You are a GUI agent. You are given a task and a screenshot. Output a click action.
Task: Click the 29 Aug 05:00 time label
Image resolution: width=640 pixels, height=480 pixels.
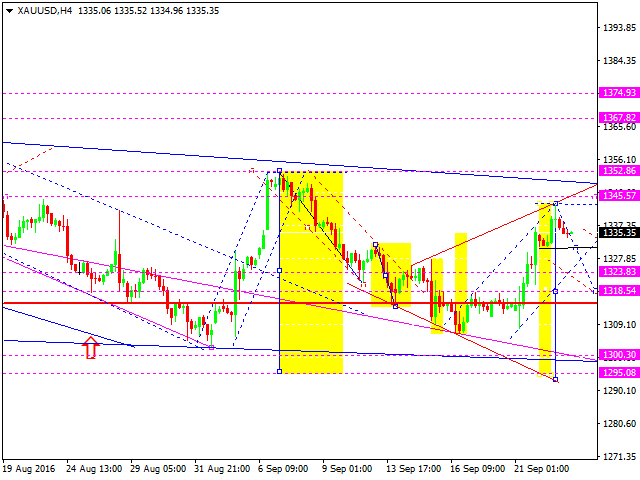(158, 469)
